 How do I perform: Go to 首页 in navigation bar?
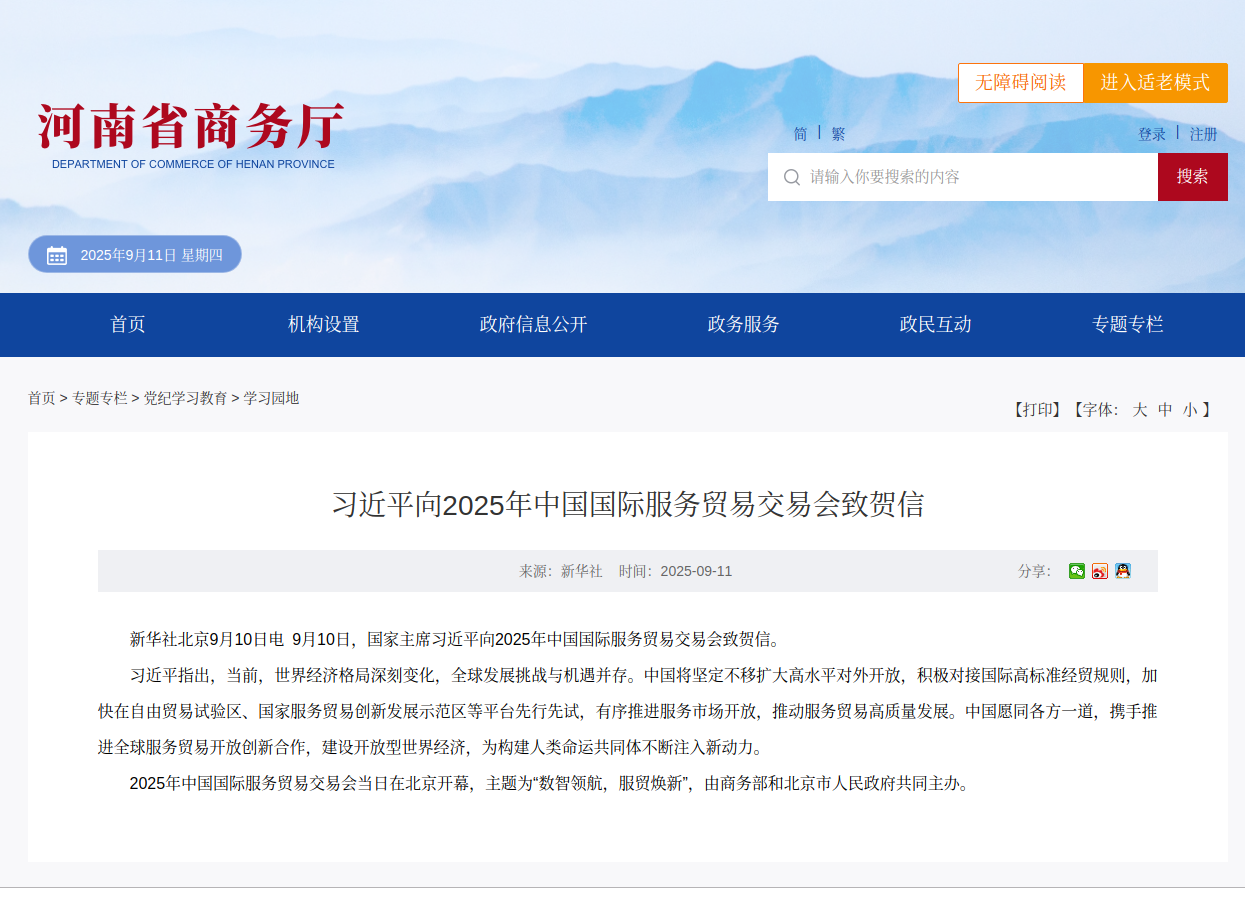tap(128, 324)
